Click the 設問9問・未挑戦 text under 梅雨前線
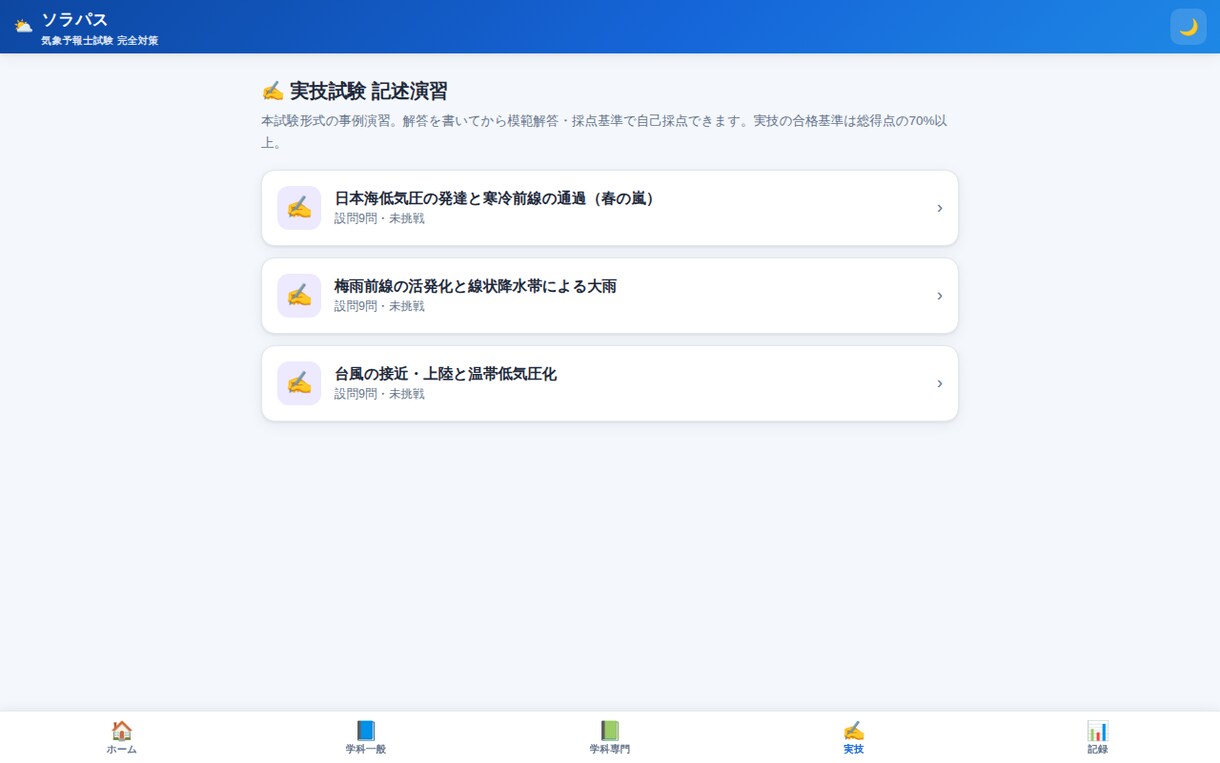 pos(379,306)
